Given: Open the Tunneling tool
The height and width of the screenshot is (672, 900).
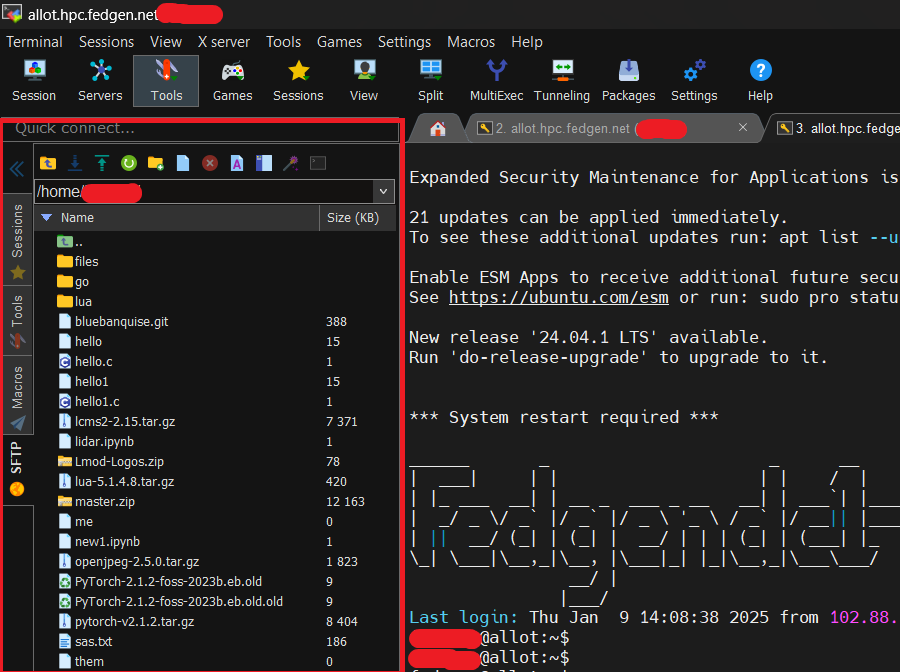Looking at the screenshot, I should coord(562,81).
